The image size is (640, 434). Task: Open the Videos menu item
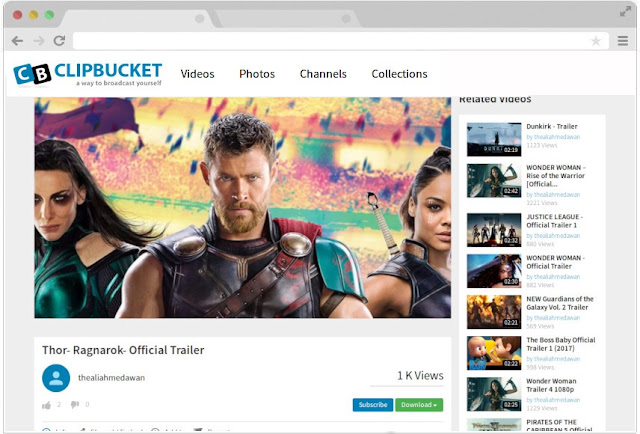(198, 74)
